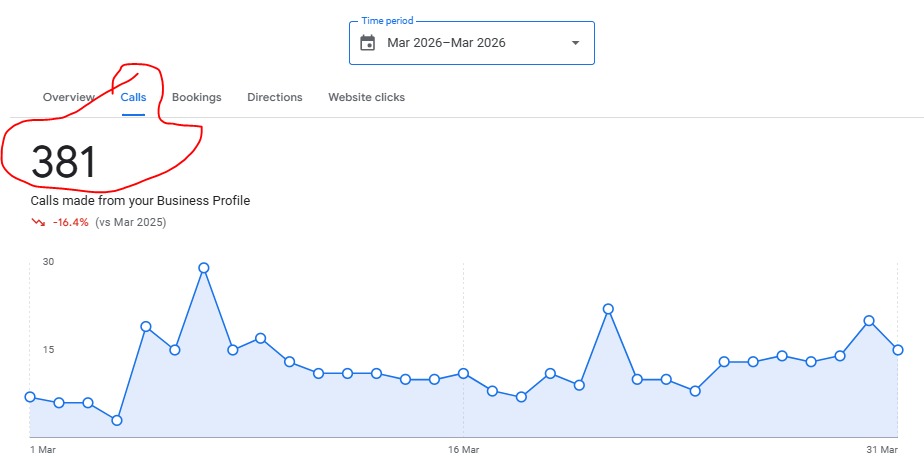The width and height of the screenshot is (924, 468).
Task: Click the '1 Mar' axis label
Action: click(43, 450)
